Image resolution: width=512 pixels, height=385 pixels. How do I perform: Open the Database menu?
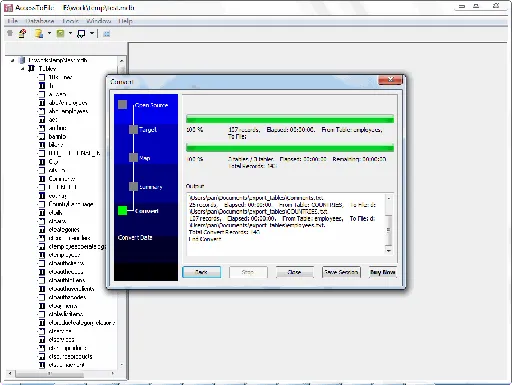pos(40,21)
